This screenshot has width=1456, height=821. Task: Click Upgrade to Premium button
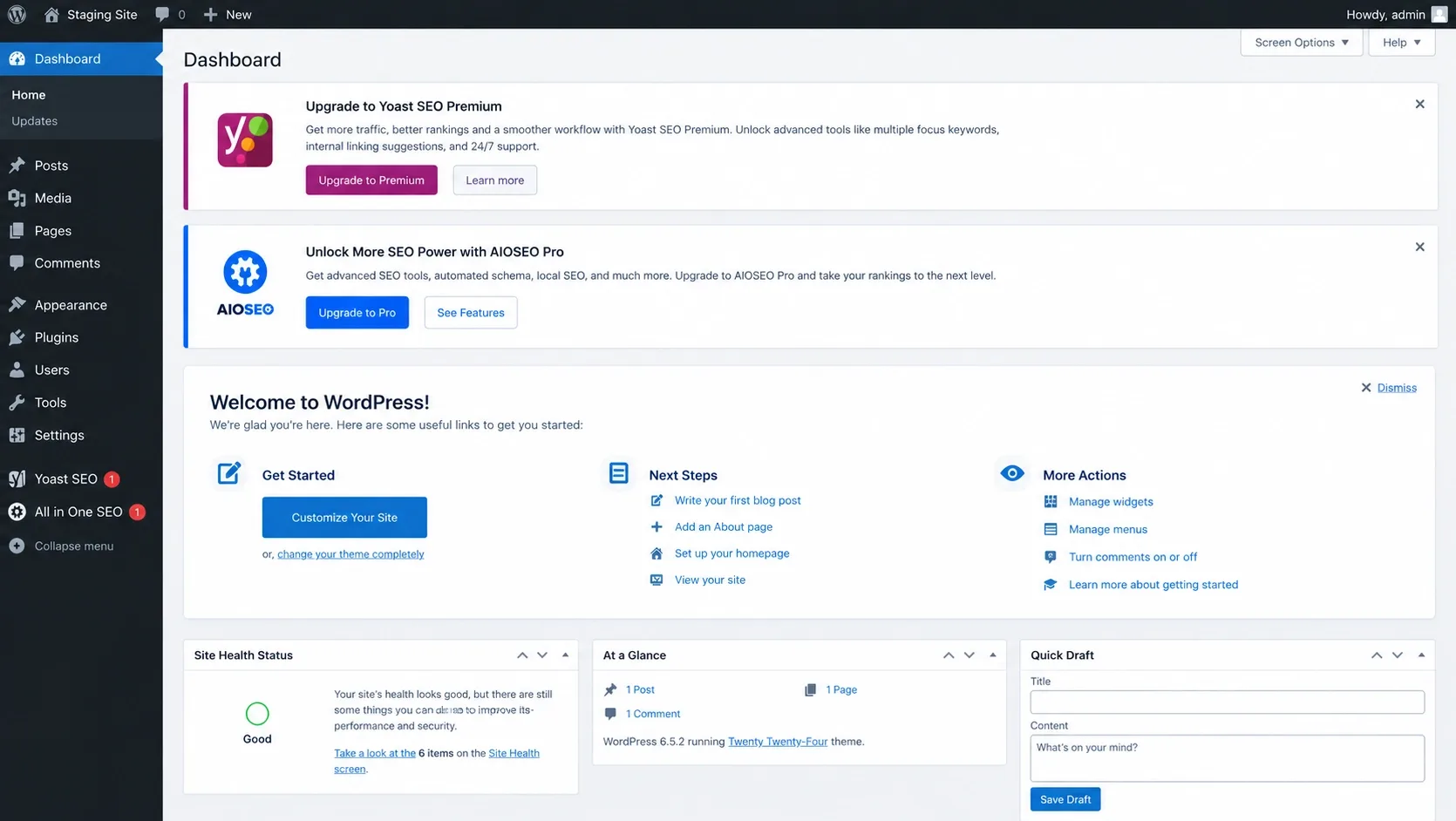371,180
